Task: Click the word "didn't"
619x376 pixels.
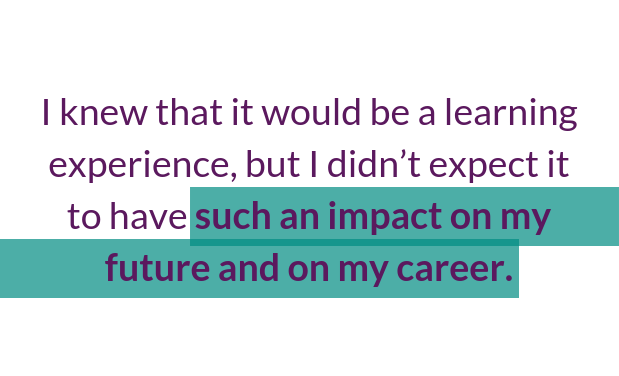Action: tap(373, 164)
